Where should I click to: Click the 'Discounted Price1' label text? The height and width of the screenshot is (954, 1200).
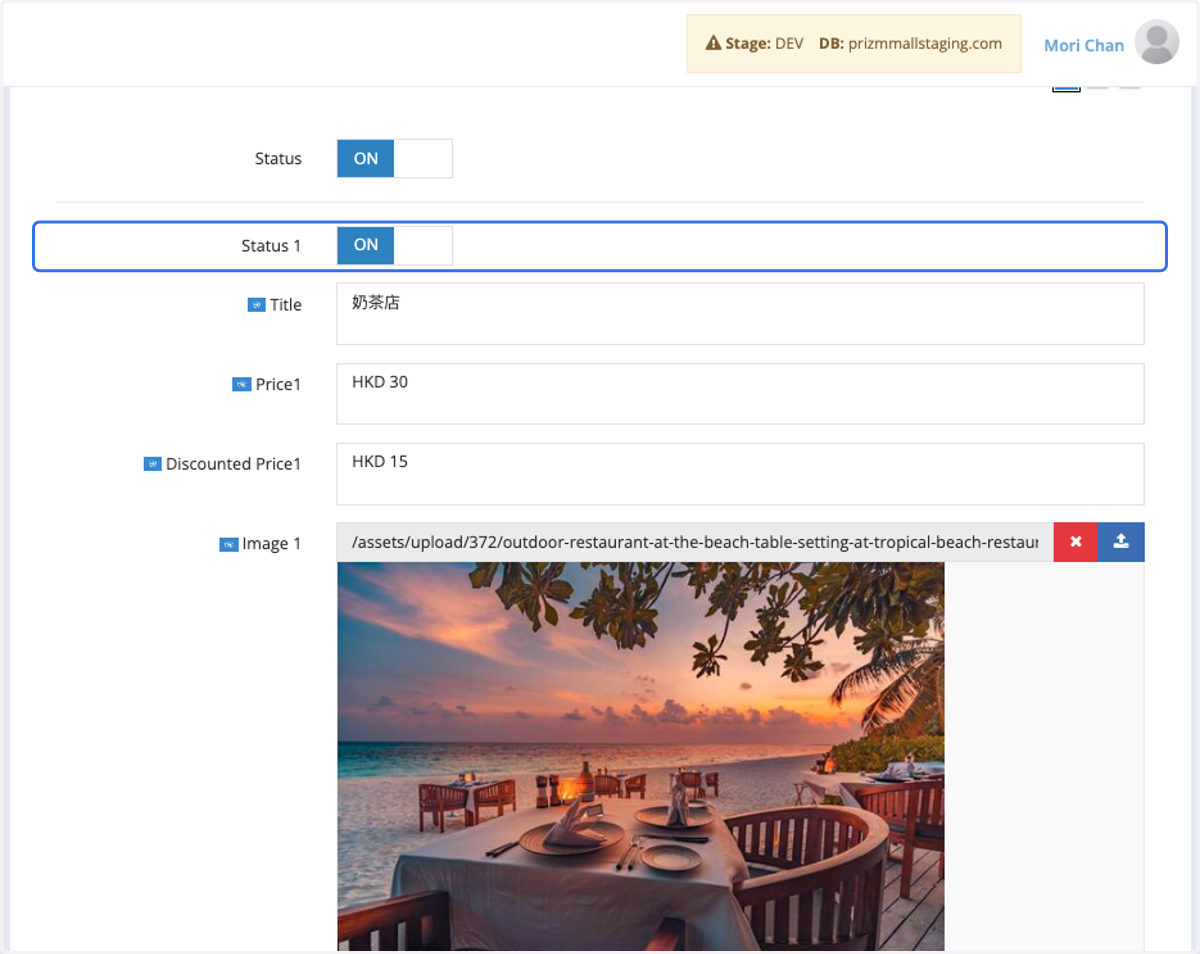233,464
